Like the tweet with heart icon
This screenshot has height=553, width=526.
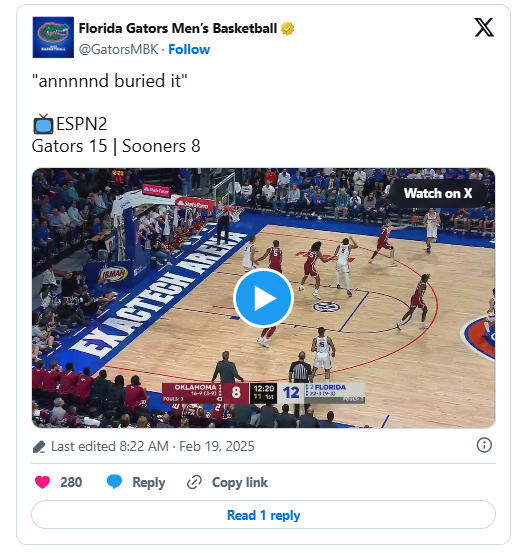tap(42, 482)
